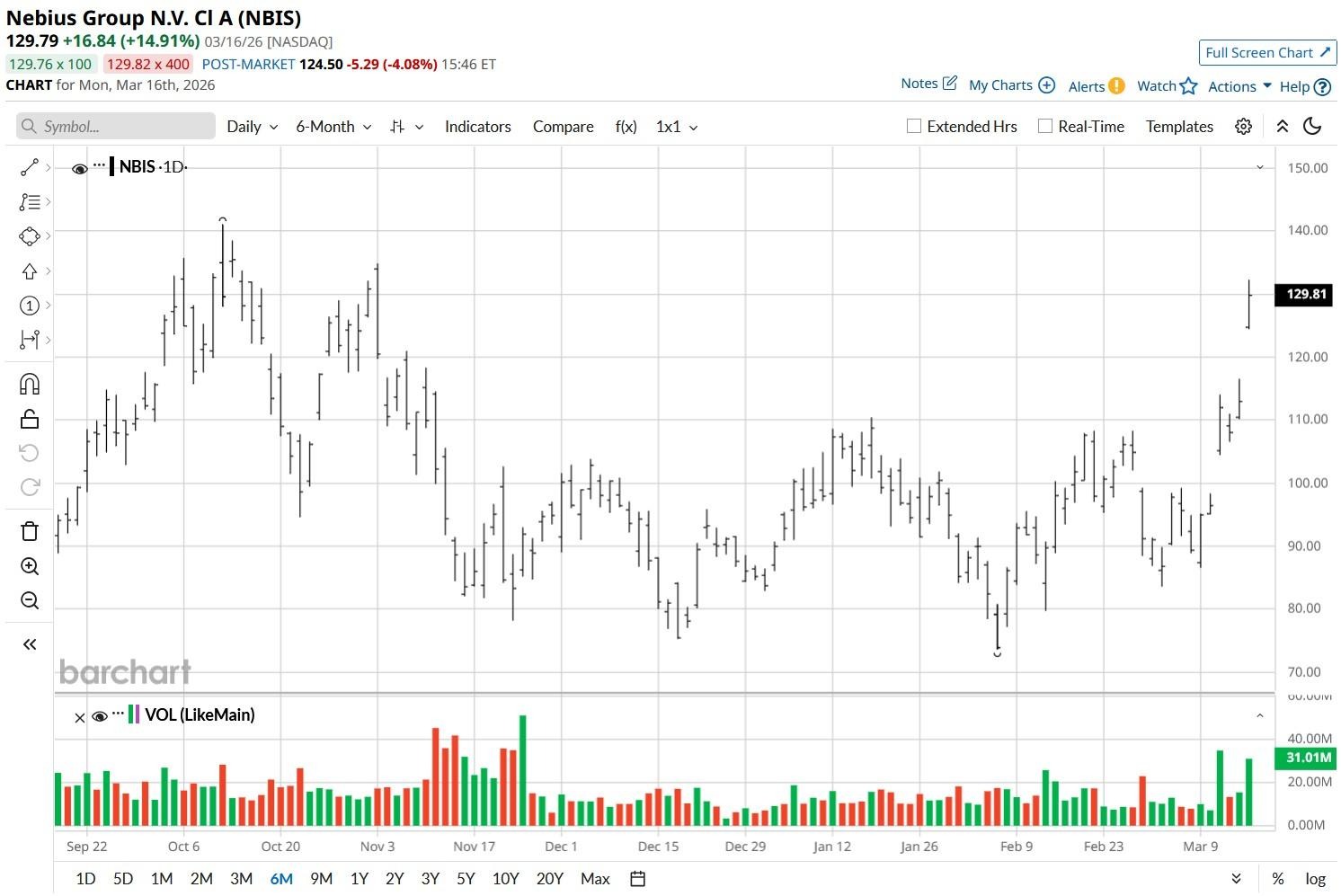Pick the numbered annotation tool

tap(29, 306)
